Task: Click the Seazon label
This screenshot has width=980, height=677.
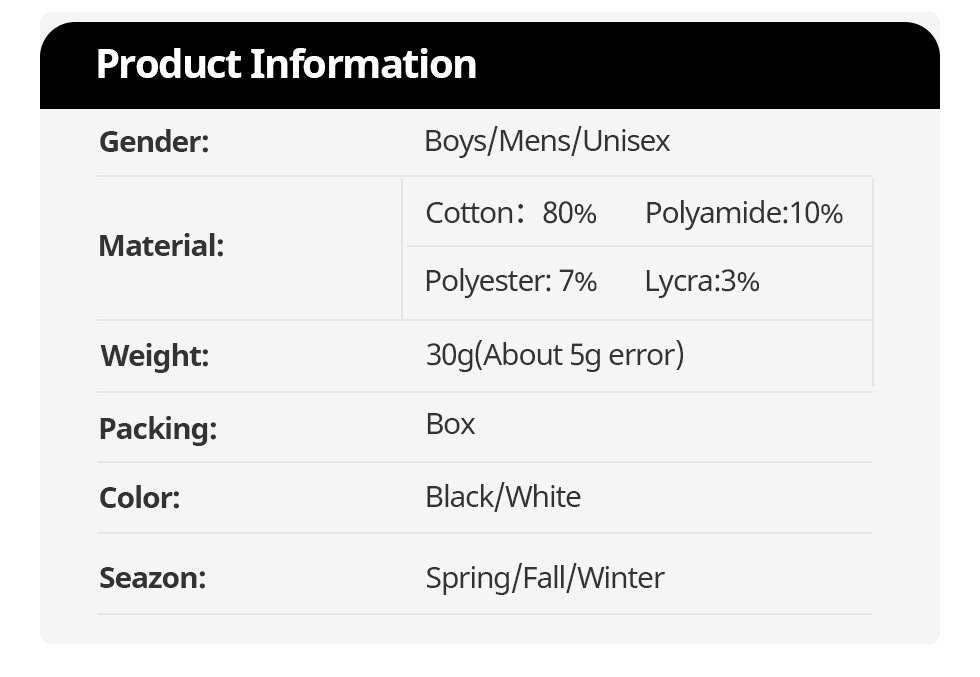Action: coord(152,577)
